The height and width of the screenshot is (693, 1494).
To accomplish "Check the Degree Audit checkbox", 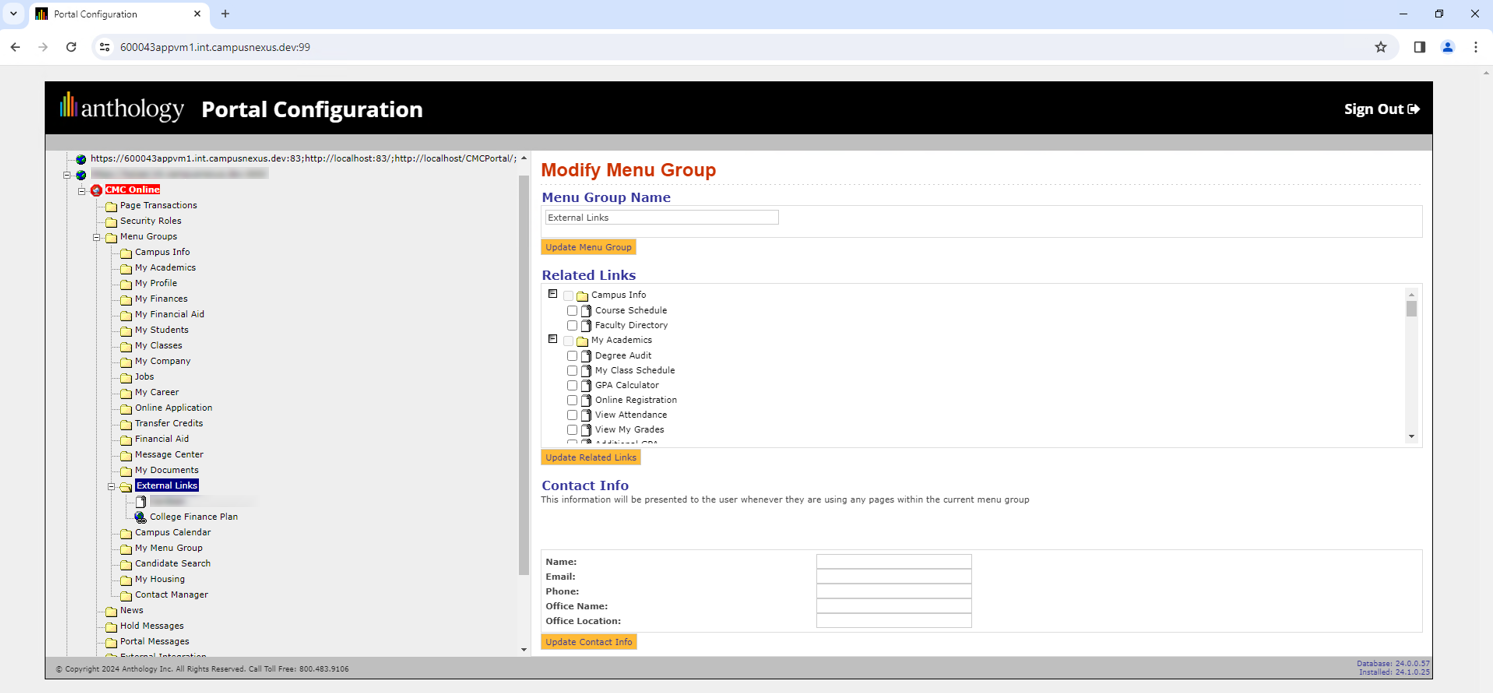I will 572,356.
